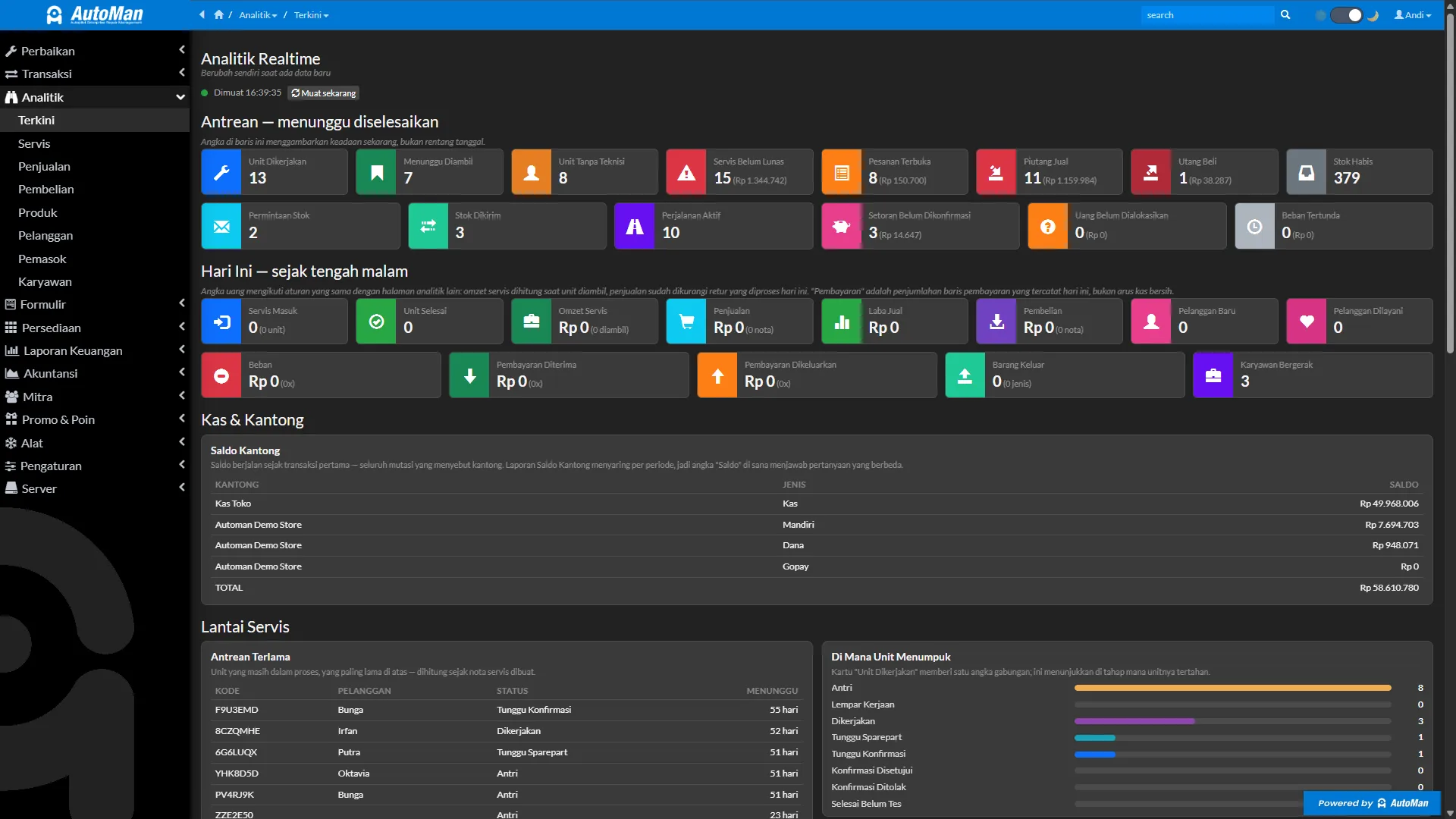1456x819 pixels.
Task: Expand the Pengaturan sidebar menu
Action: pyautogui.click(x=95, y=466)
